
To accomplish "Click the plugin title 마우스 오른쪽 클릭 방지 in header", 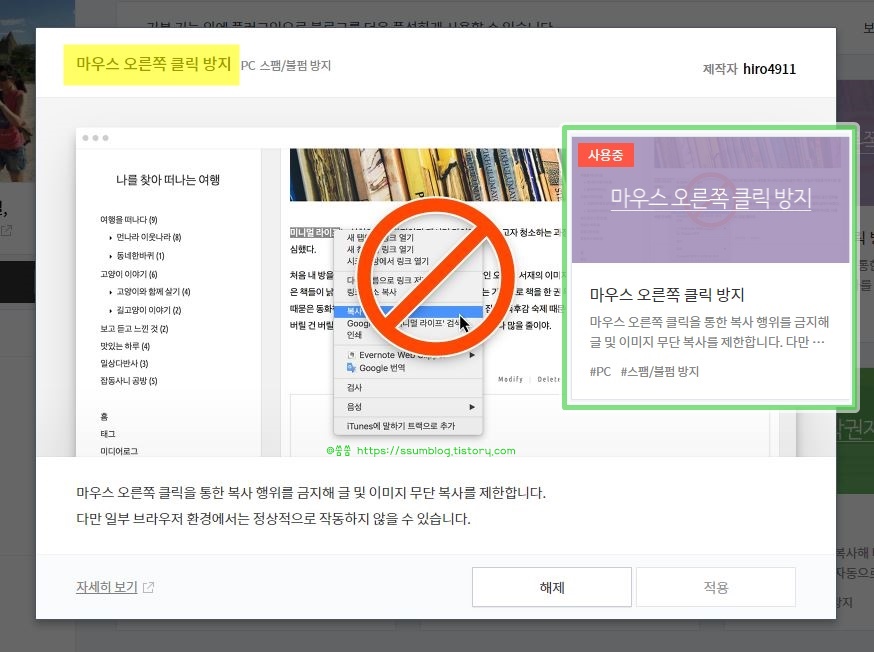I will (153, 64).
